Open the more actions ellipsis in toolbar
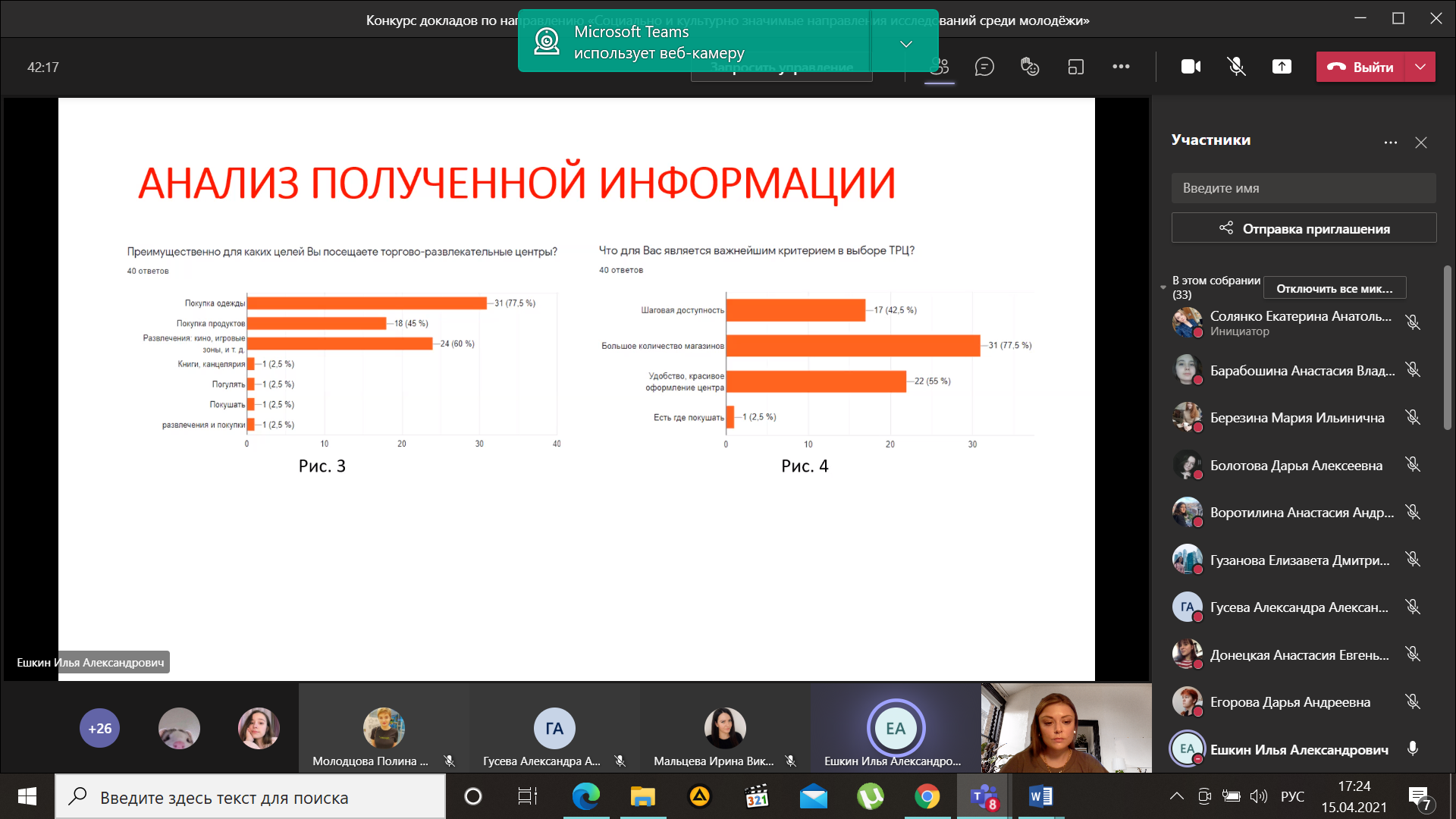 1121,67
